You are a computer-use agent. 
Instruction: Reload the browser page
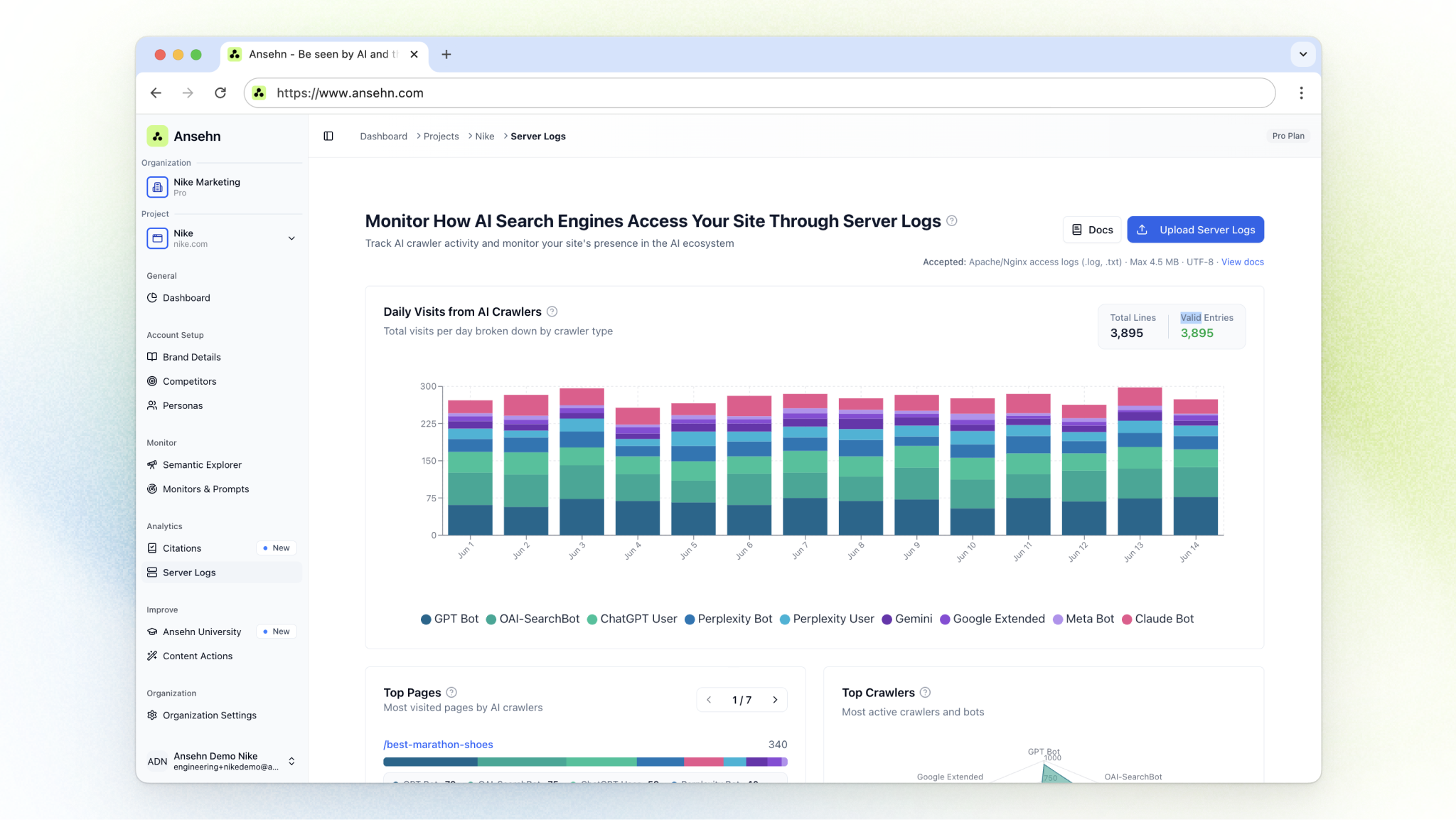tap(220, 93)
